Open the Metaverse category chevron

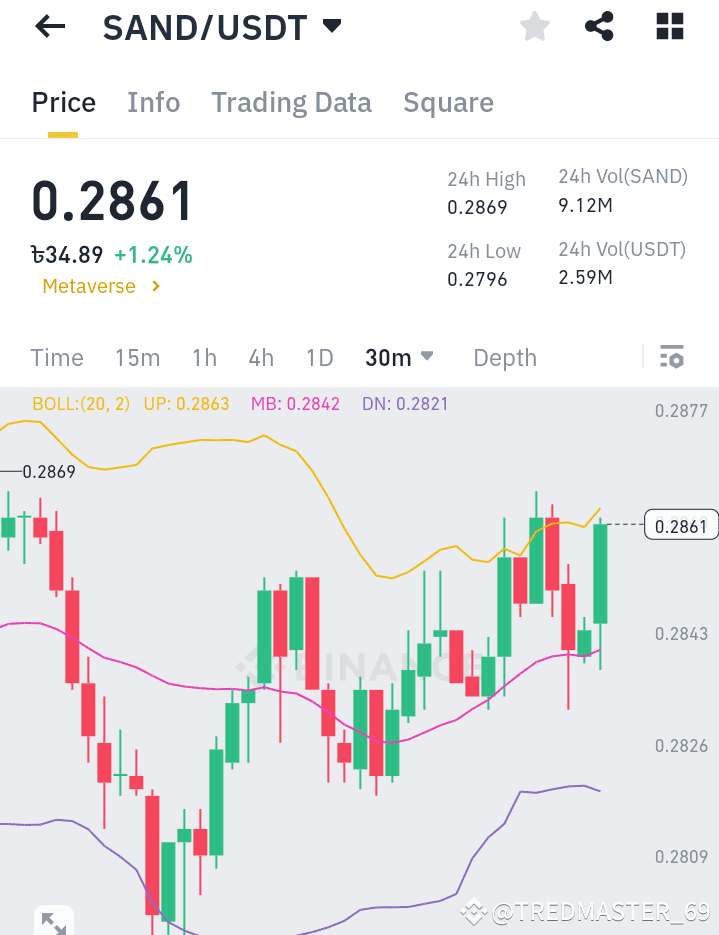(157, 286)
